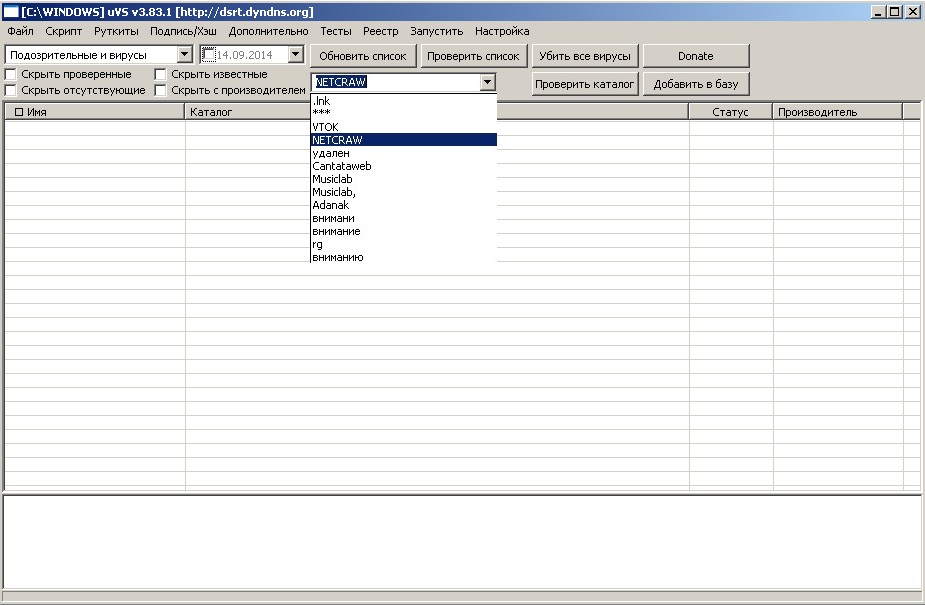Open the Руткиты menu
Screen dimensions: 925x605
[x=116, y=31]
